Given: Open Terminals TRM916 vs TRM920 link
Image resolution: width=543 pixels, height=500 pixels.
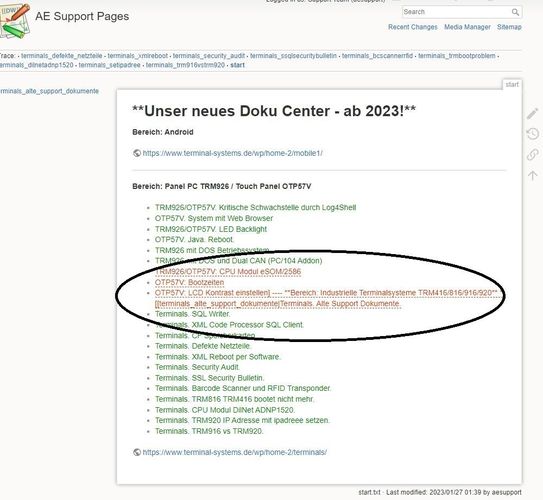Looking at the screenshot, I should coord(209,431).
